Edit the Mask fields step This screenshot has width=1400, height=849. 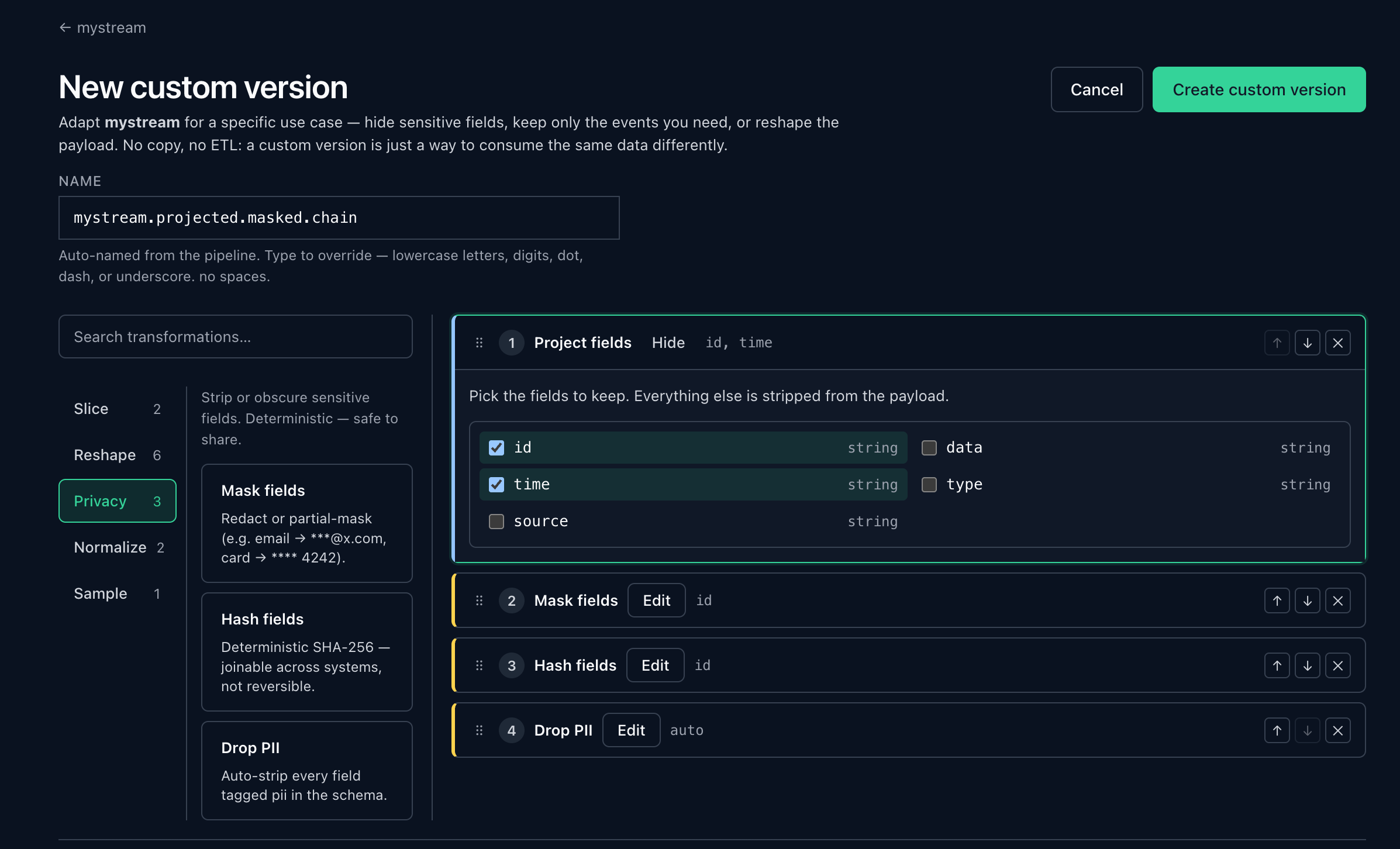pyautogui.click(x=657, y=600)
